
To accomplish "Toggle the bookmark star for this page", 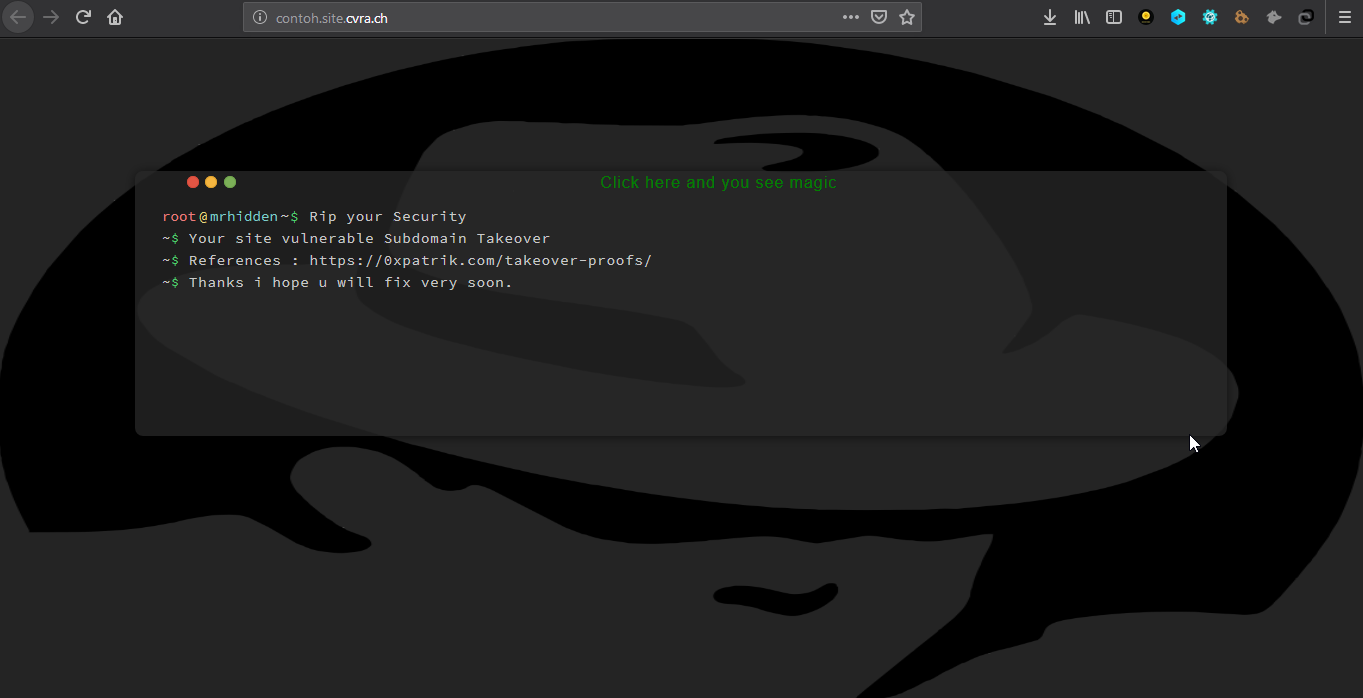I will coord(907,17).
